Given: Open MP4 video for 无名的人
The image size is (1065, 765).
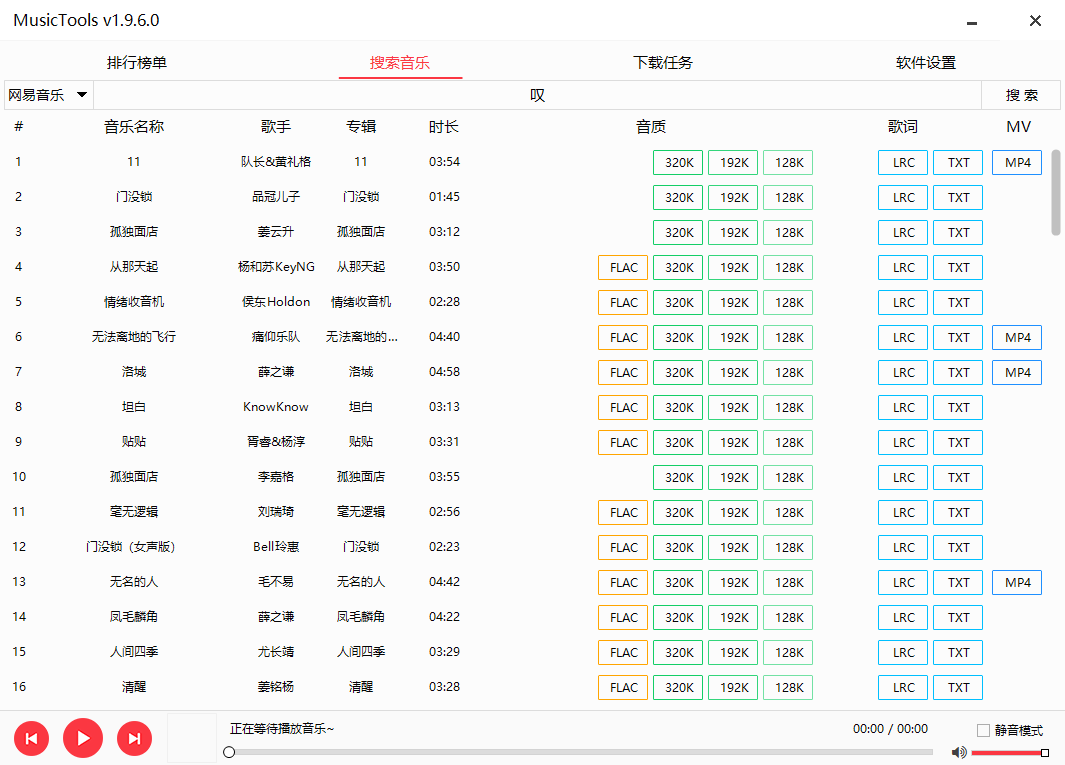Looking at the screenshot, I should (1016, 582).
